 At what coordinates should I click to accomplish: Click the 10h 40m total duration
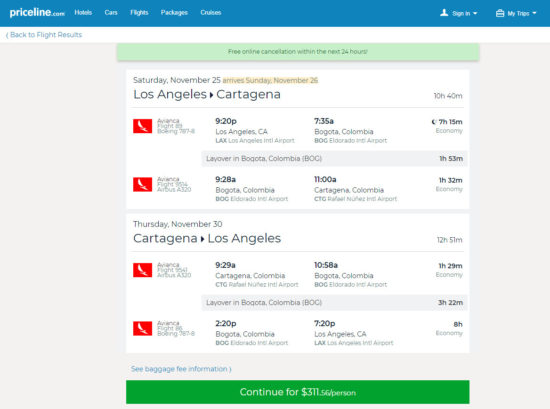click(x=448, y=96)
